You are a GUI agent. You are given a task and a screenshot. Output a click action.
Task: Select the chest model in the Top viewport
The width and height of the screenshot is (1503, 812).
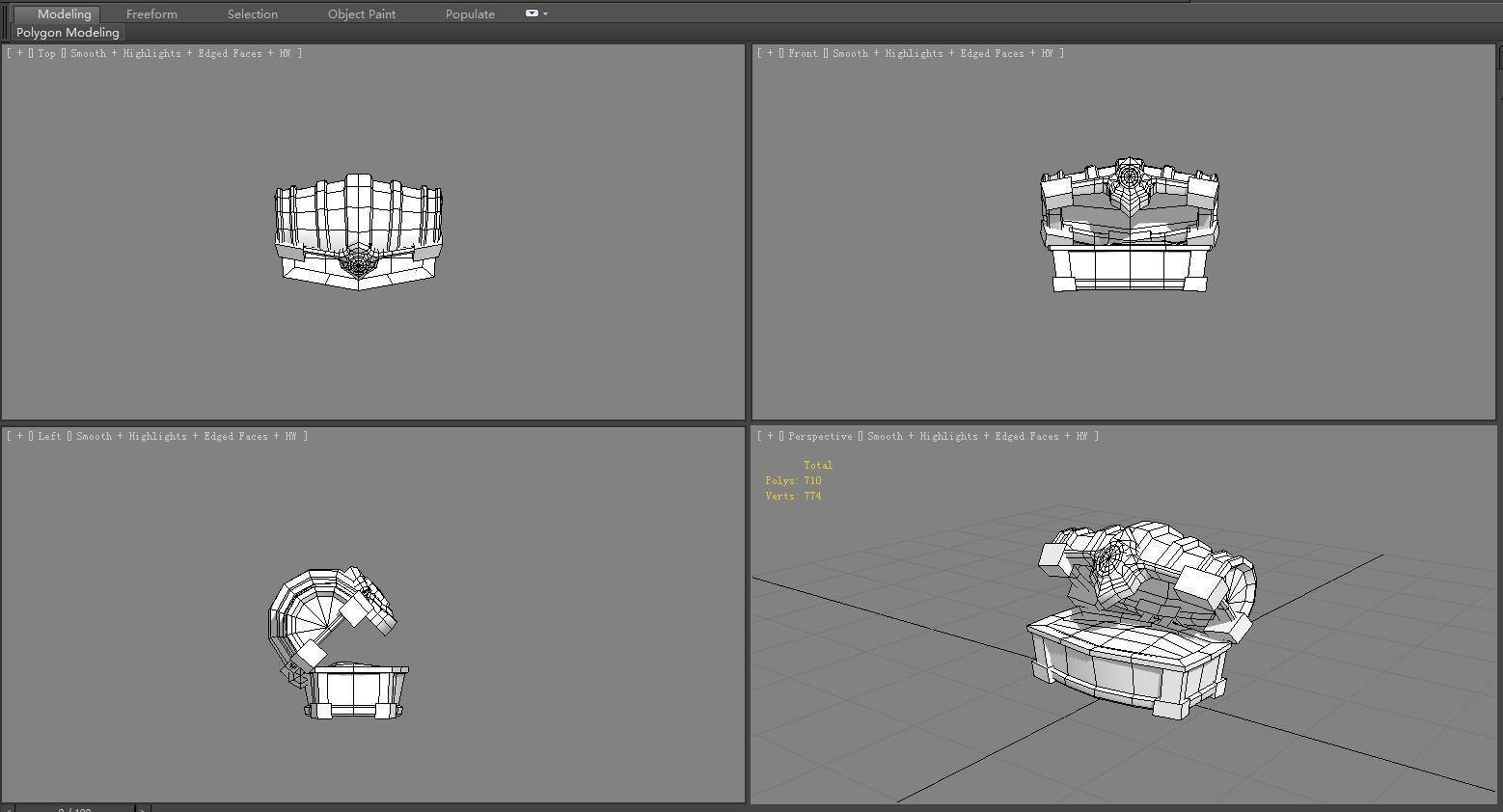click(359, 231)
